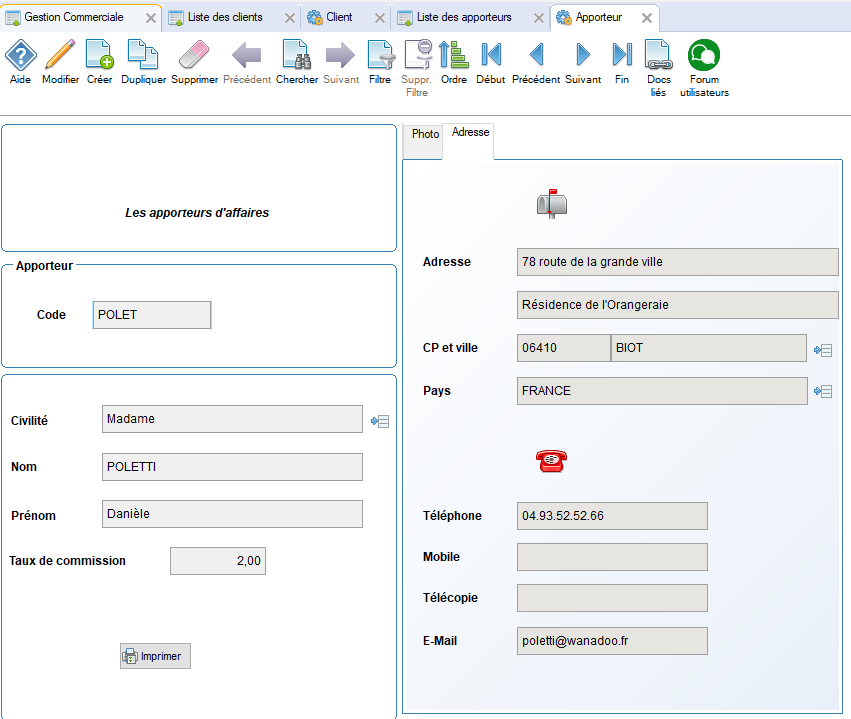This screenshot has width=851, height=719.
Task: Click the 'Télécopie' label
Action: click(x=450, y=598)
